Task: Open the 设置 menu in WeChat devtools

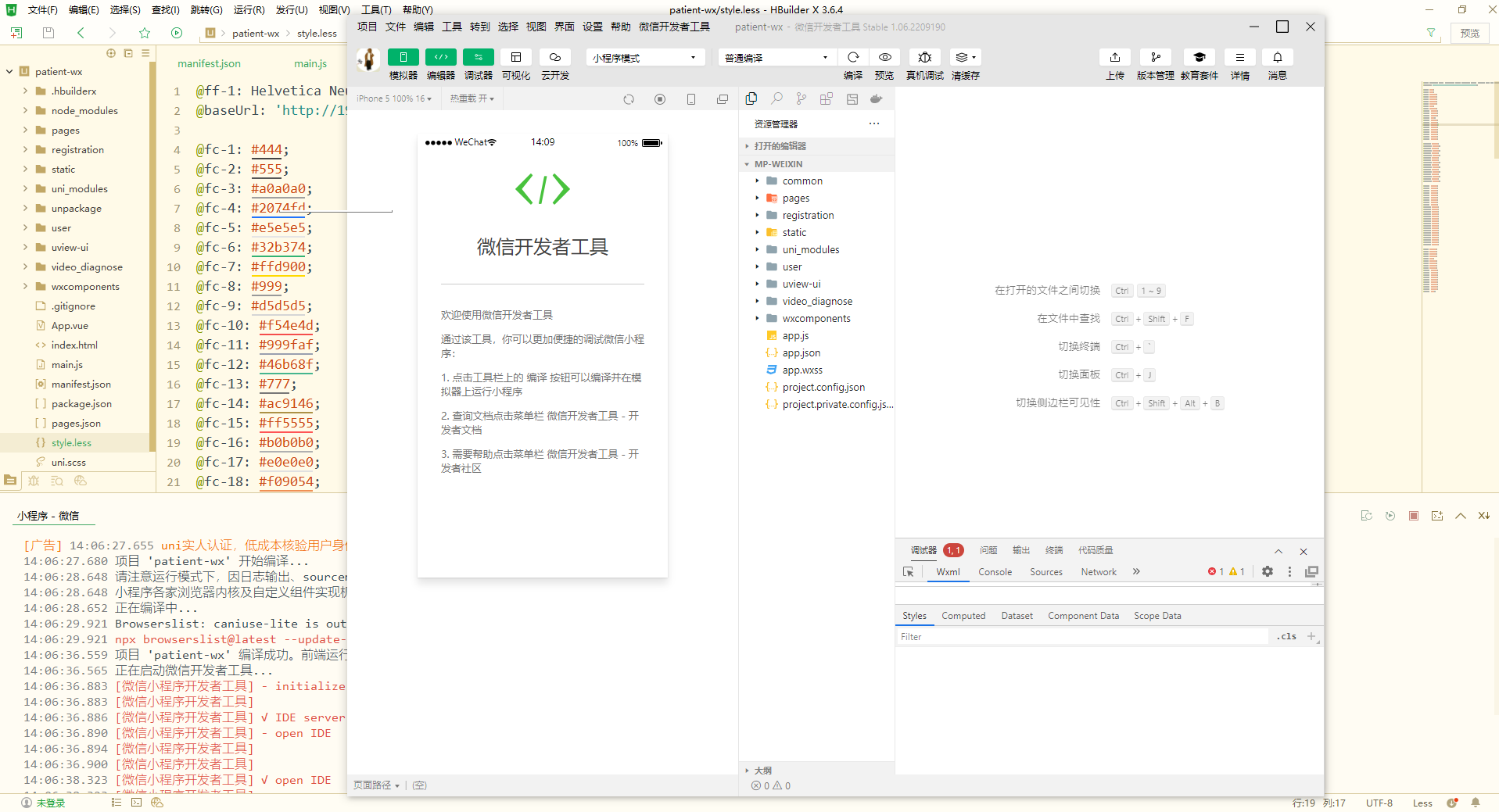Action: coord(593,27)
